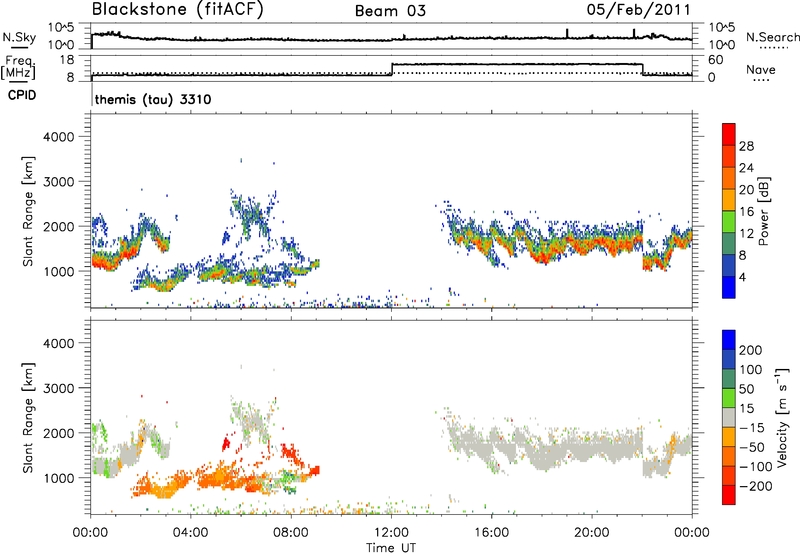800x554 pixels.
Task: Click the '16:00' time axis label
Action: tap(491, 533)
